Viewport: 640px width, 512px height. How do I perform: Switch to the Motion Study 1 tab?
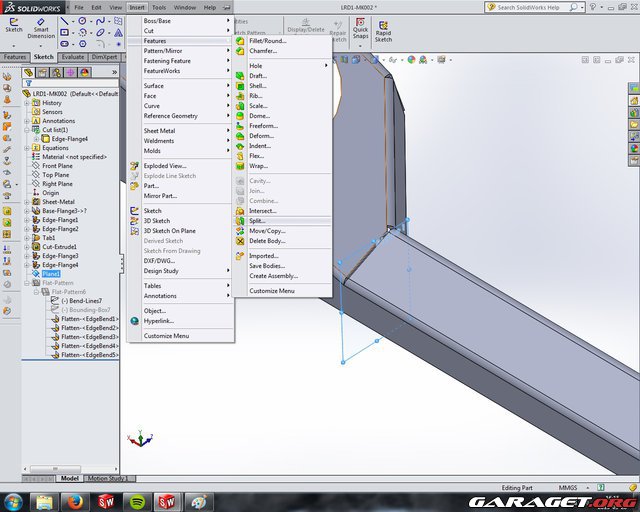click(x=106, y=478)
